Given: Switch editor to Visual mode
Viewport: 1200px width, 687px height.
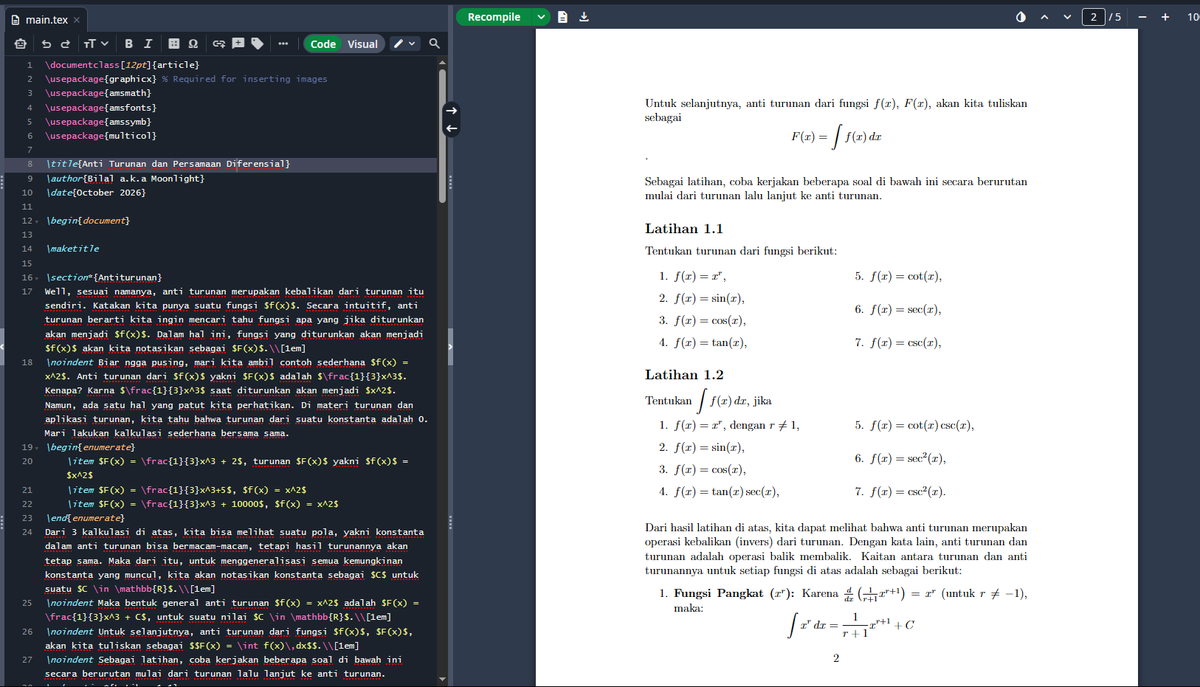Looking at the screenshot, I should point(362,44).
